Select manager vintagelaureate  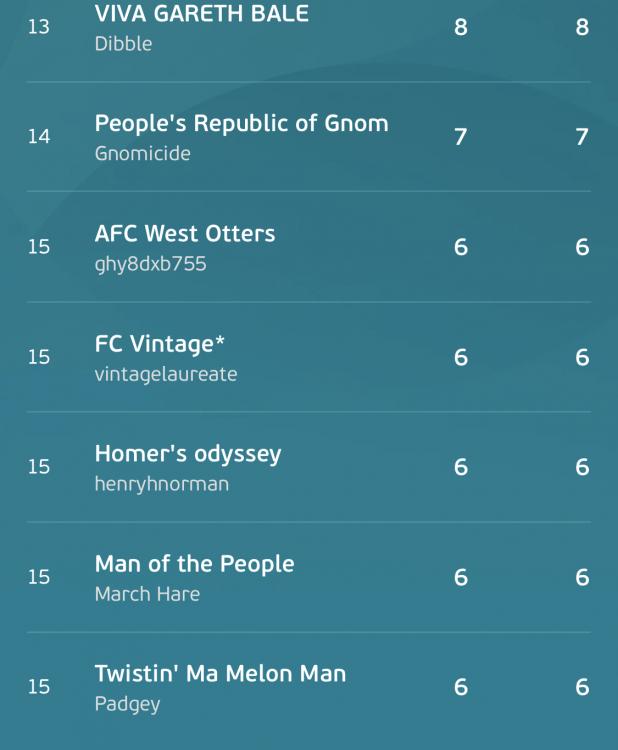click(x=166, y=374)
